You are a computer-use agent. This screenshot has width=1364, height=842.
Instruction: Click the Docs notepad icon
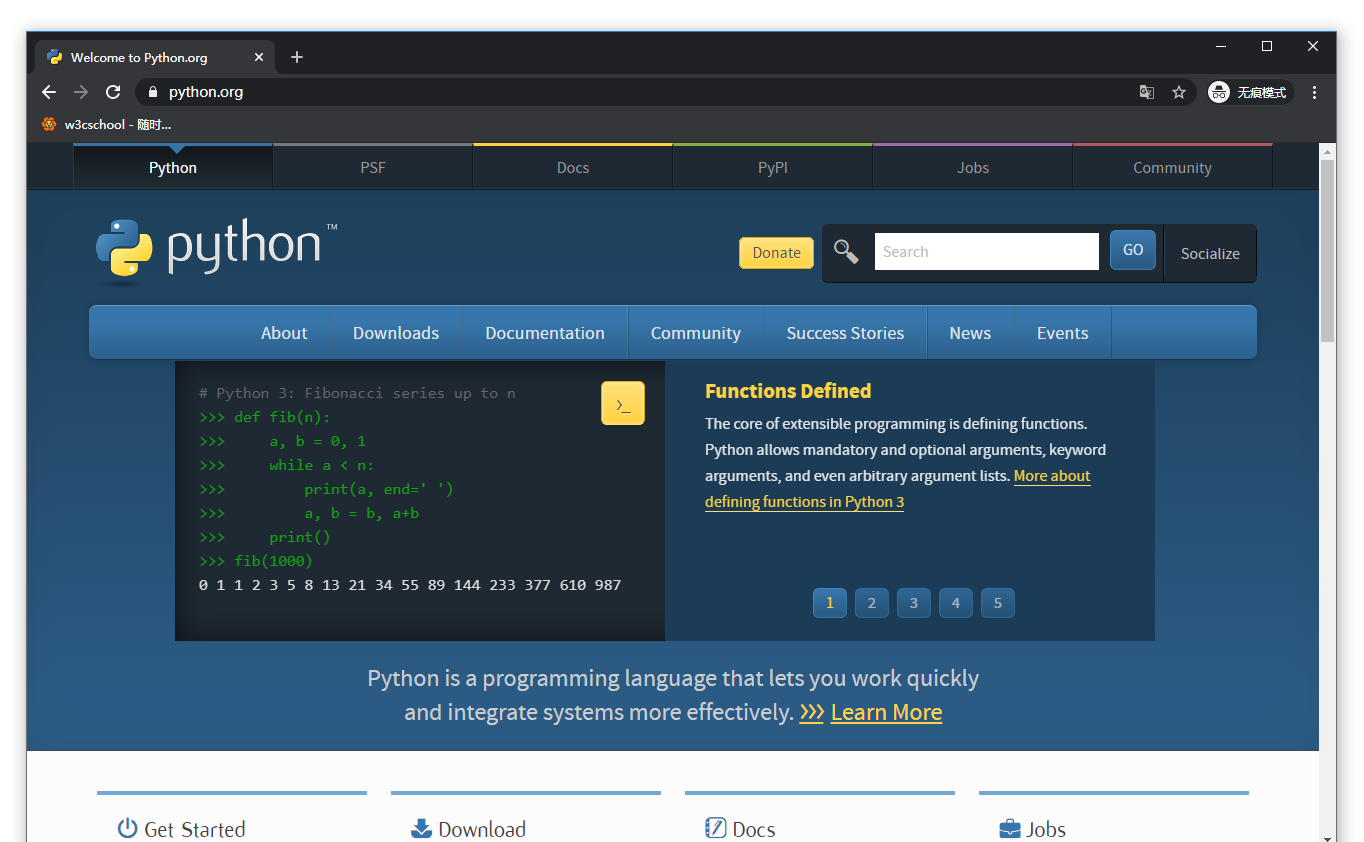(x=715, y=828)
